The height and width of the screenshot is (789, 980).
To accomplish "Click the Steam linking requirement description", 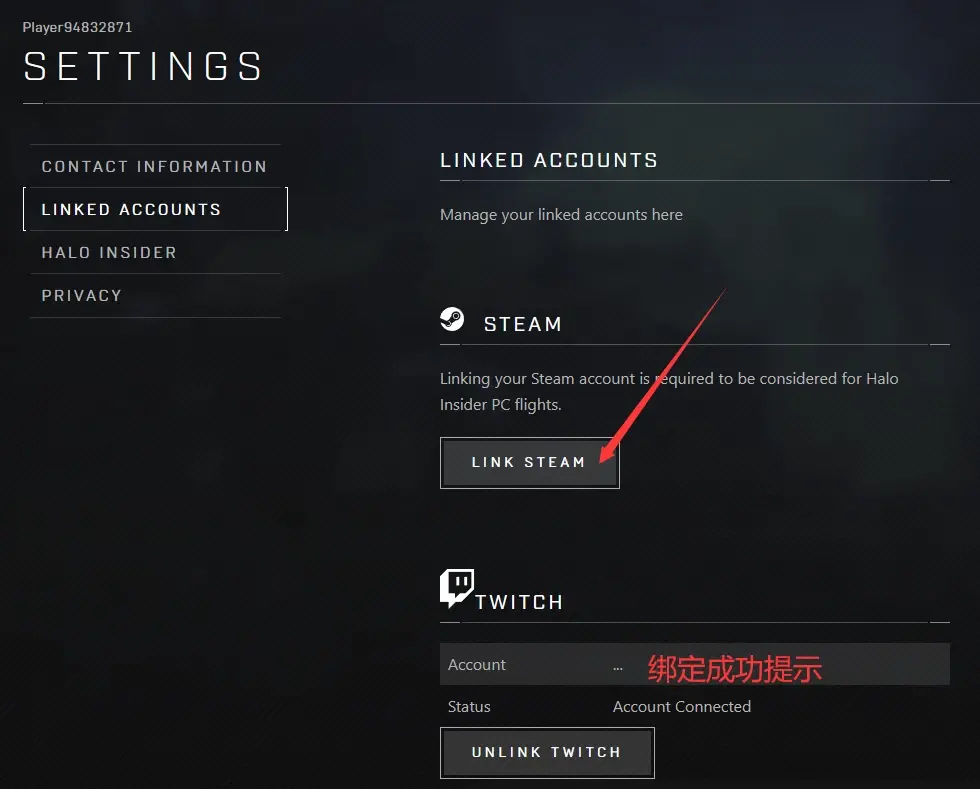I will coord(669,392).
